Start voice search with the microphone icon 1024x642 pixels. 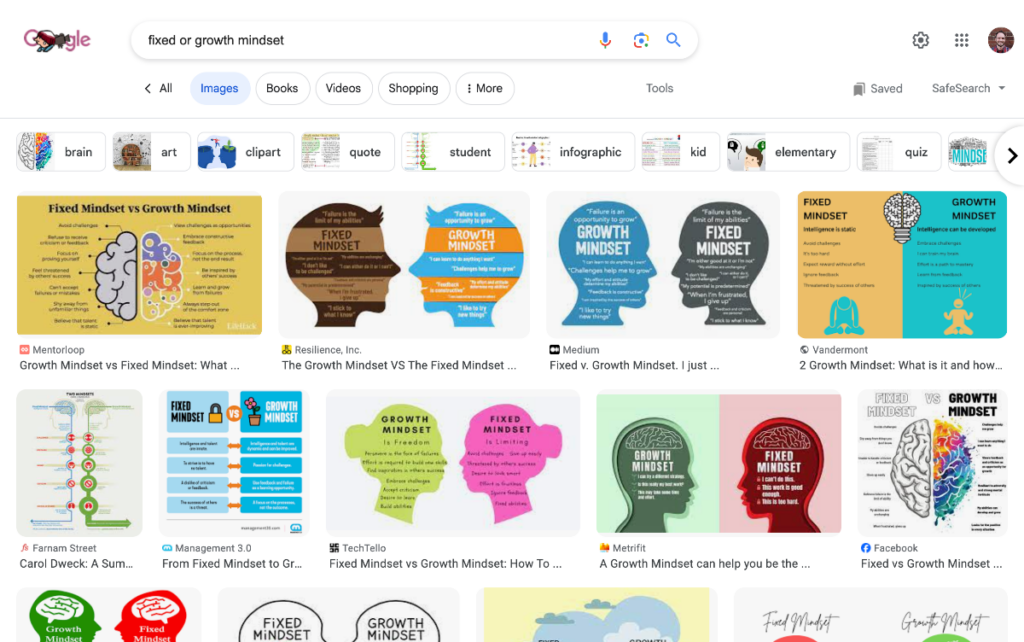tap(605, 40)
